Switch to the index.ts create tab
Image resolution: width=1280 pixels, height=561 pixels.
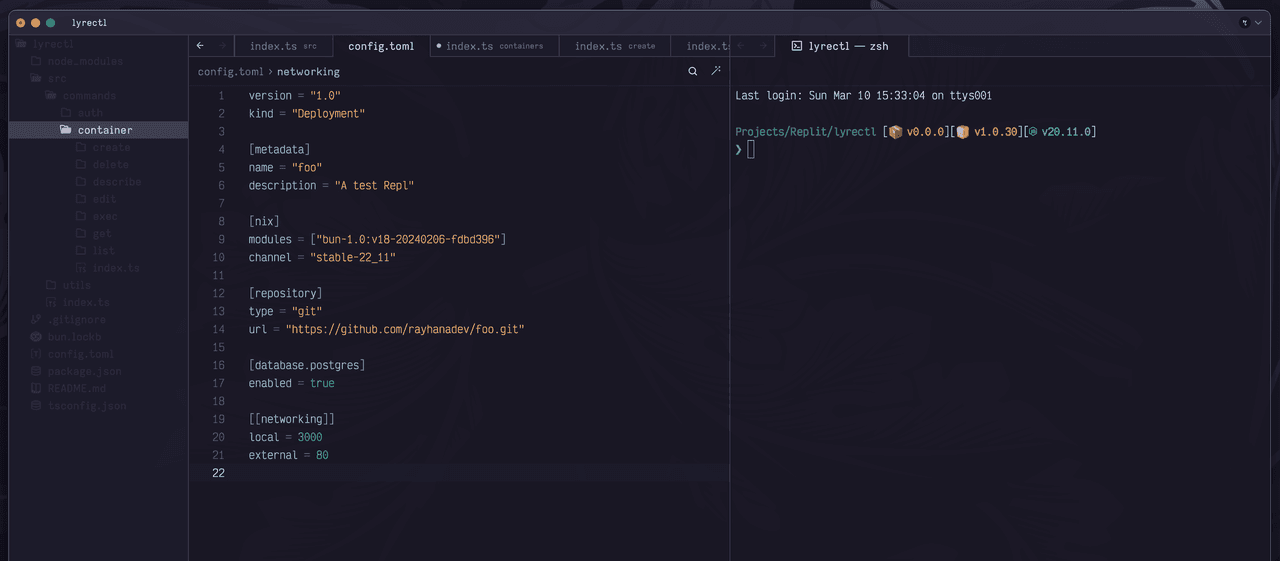click(x=614, y=46)
